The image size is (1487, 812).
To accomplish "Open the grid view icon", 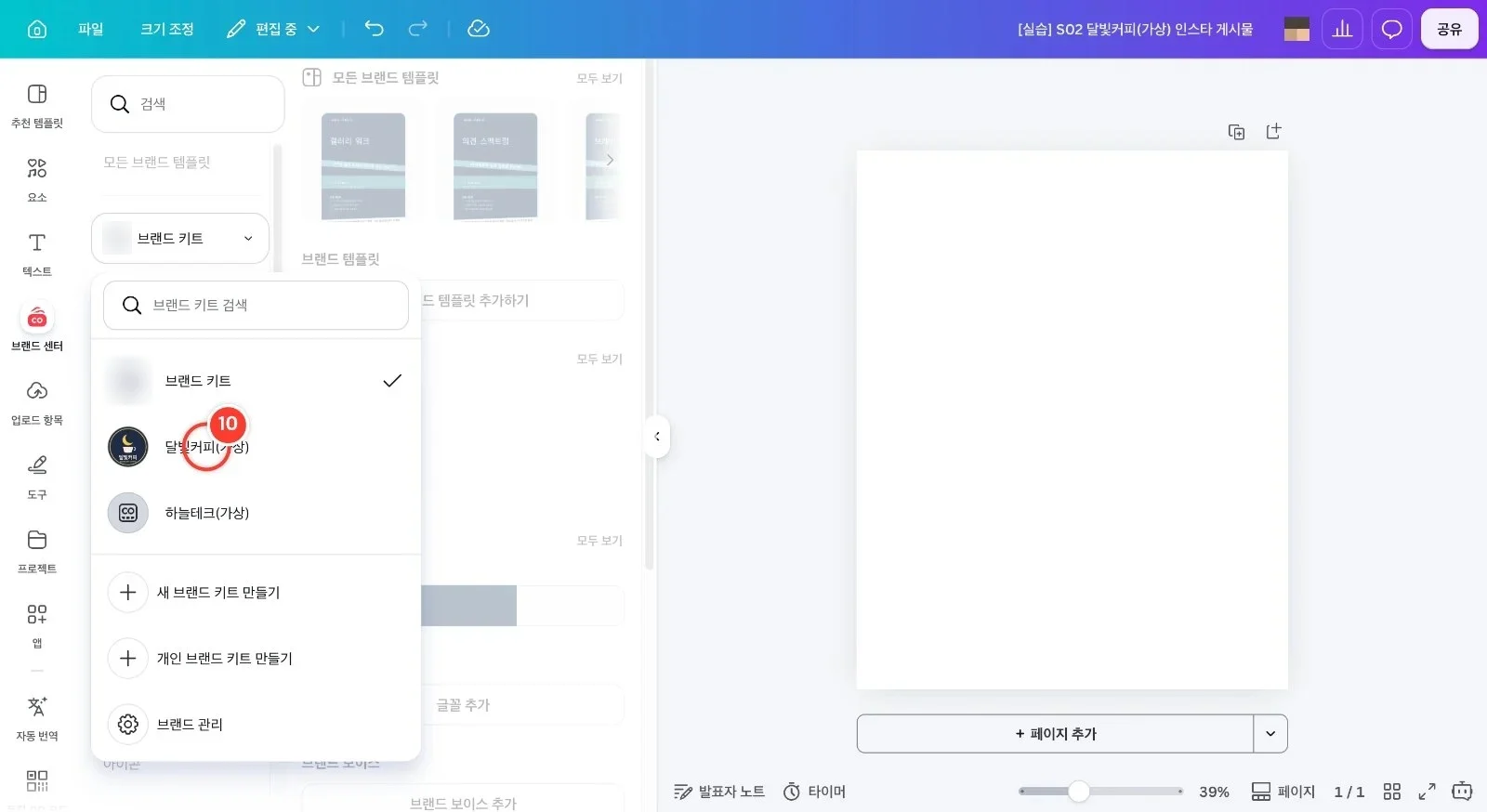I will pos(1391,792).
